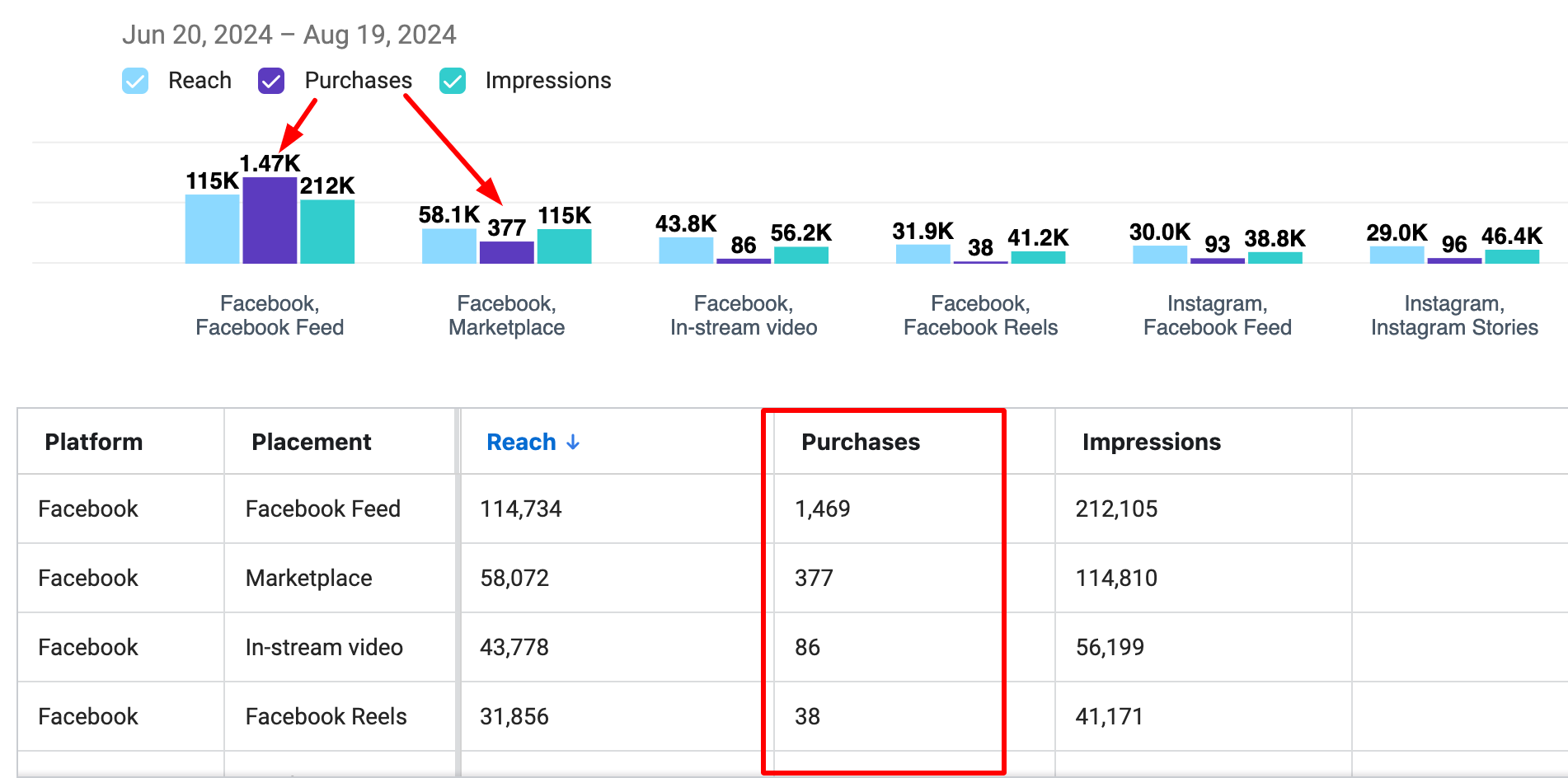Click the reach value '58,072'
The width and height of the screenshot is (1568, 778).
514,579
